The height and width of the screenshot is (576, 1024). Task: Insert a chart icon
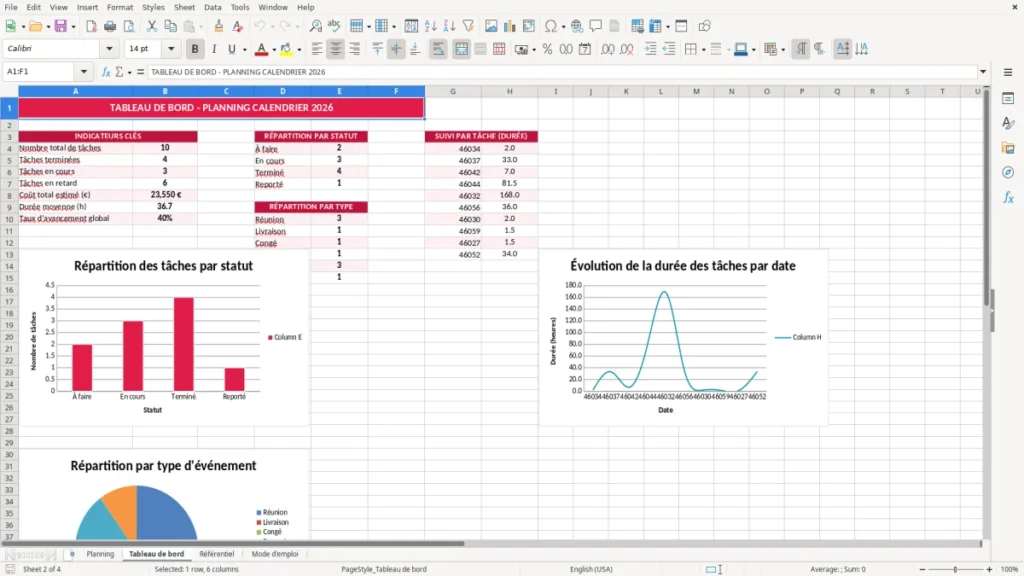point(510,26)
